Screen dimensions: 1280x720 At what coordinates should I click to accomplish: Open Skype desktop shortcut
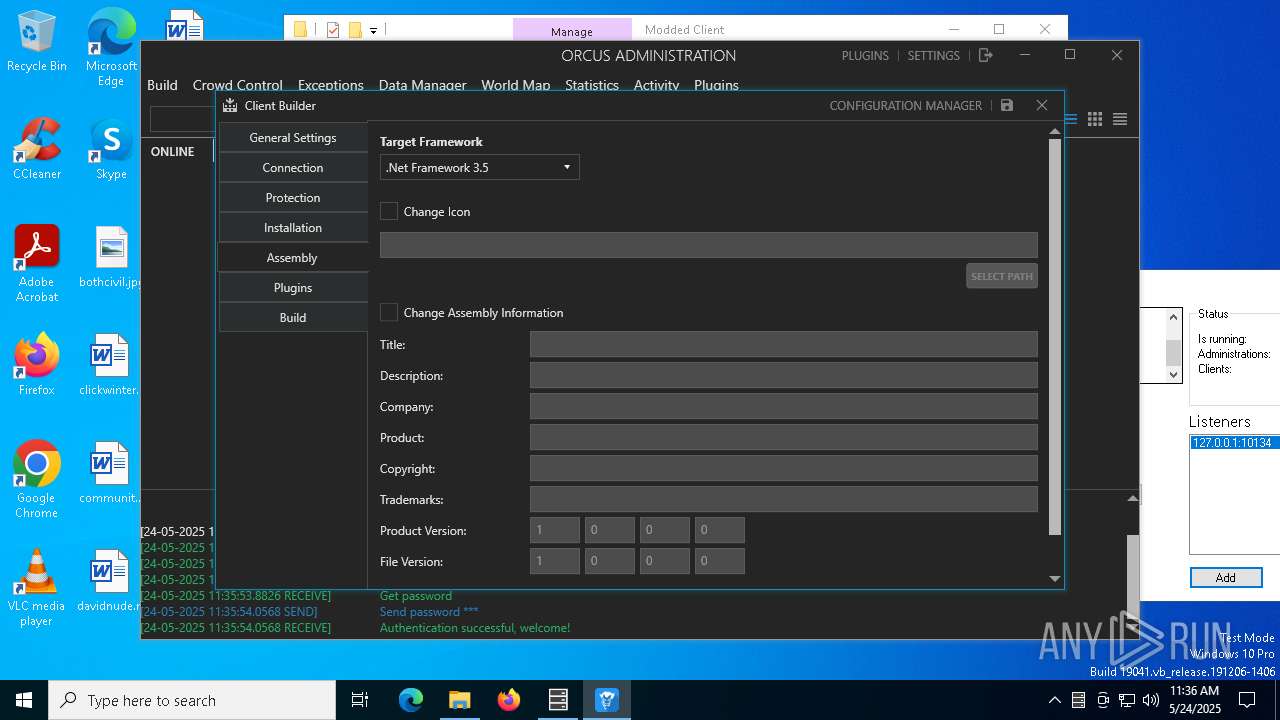click(x=111, y=150)
